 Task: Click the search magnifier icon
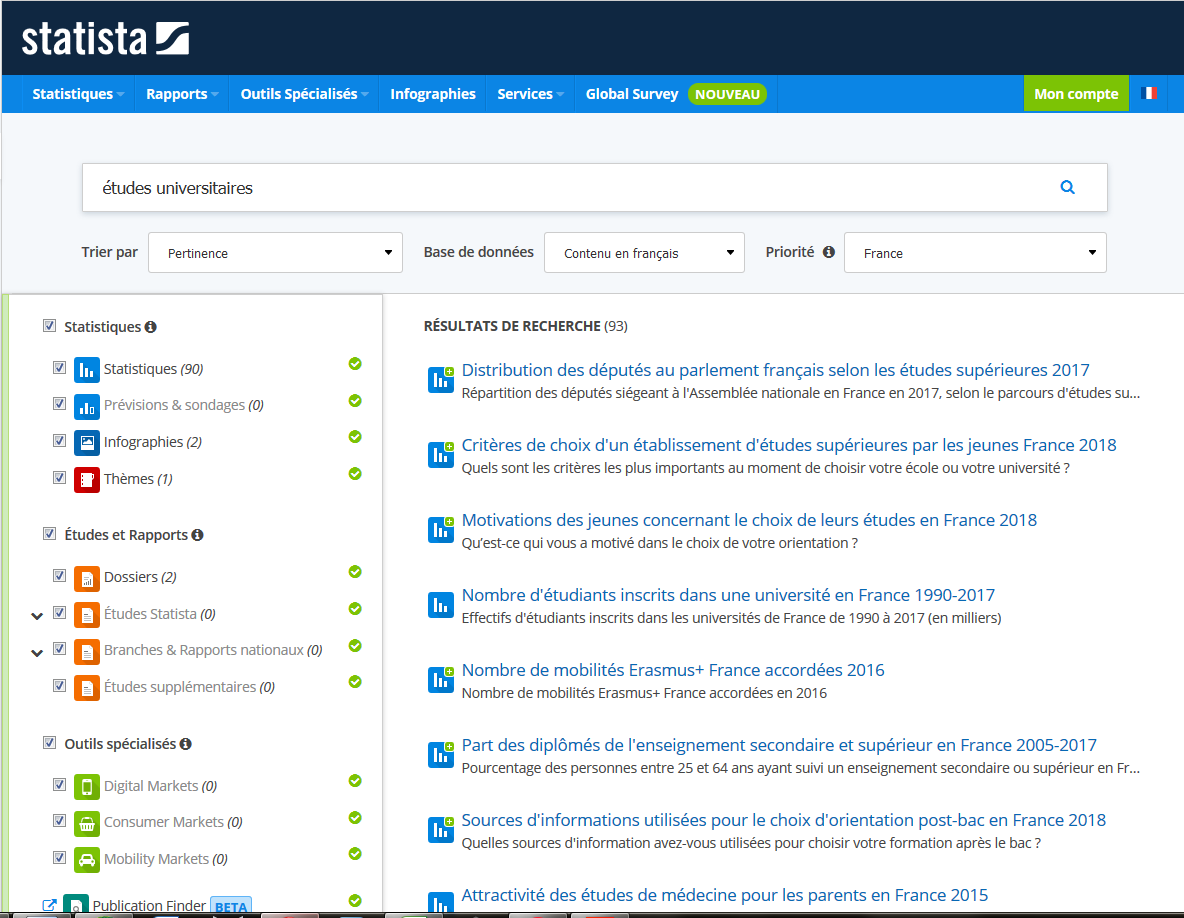click(1067, 187)
